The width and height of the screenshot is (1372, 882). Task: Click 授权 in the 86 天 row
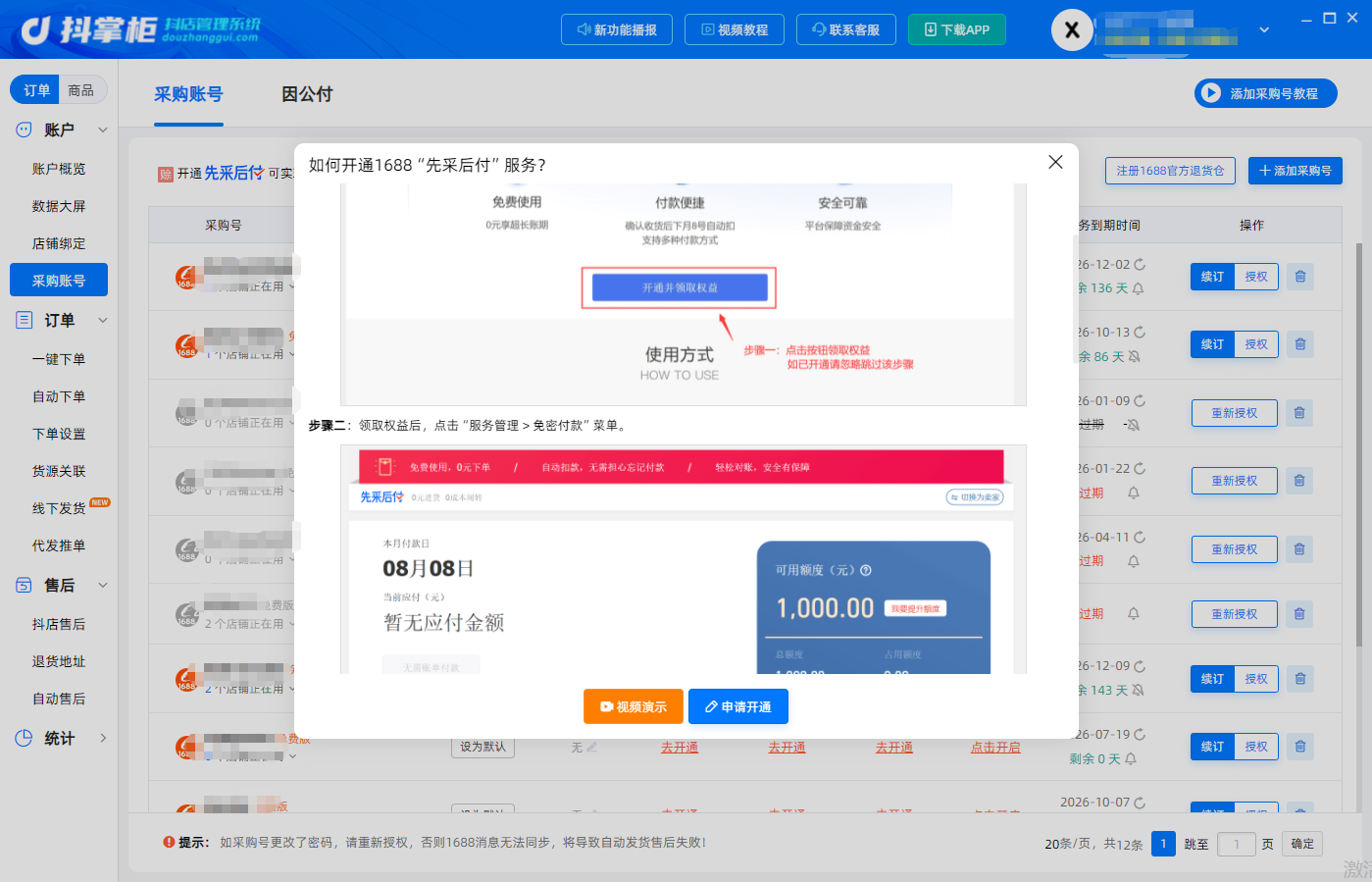click(x=1256, y=344)
